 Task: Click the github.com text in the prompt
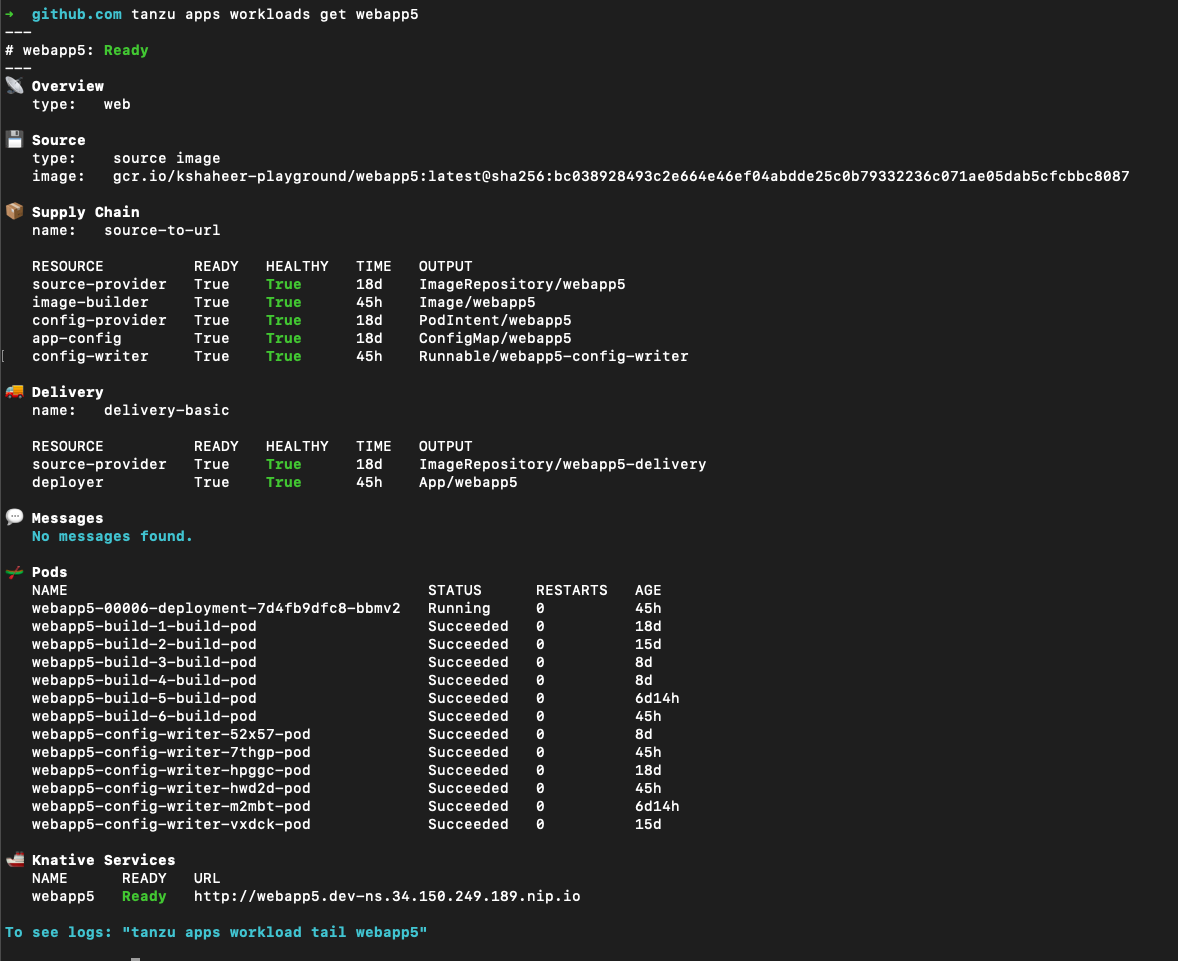[x=77, y=14]
